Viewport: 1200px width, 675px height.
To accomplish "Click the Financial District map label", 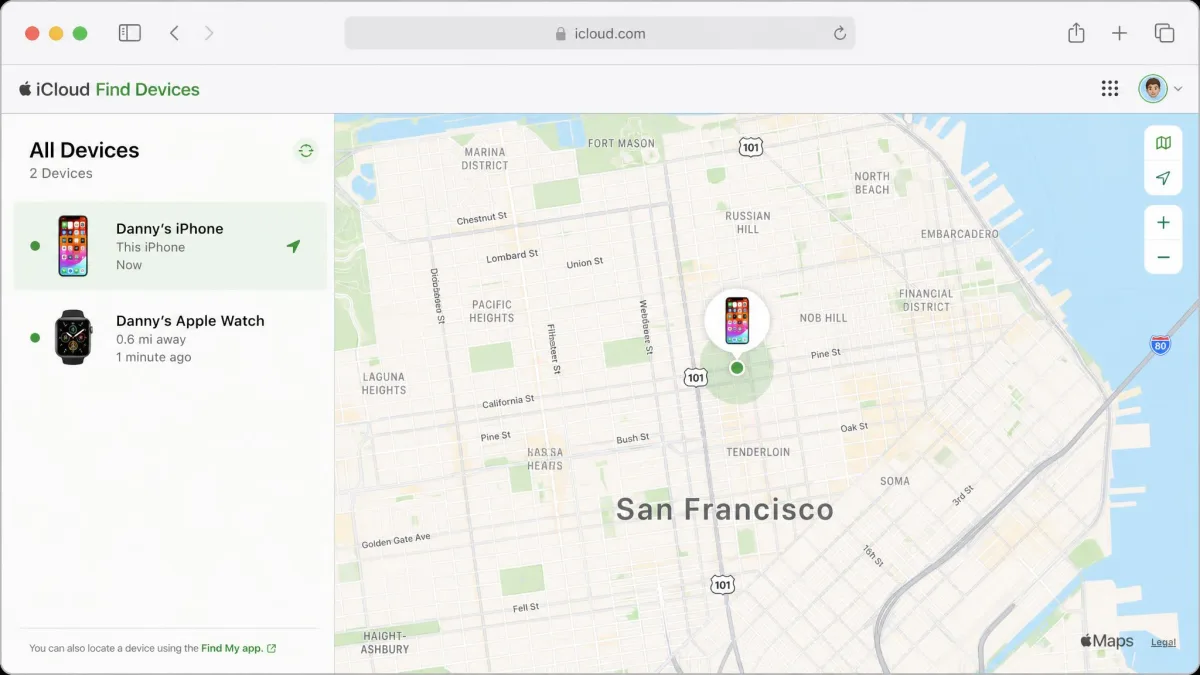I will pyautogui.click(x=926, y=300).
